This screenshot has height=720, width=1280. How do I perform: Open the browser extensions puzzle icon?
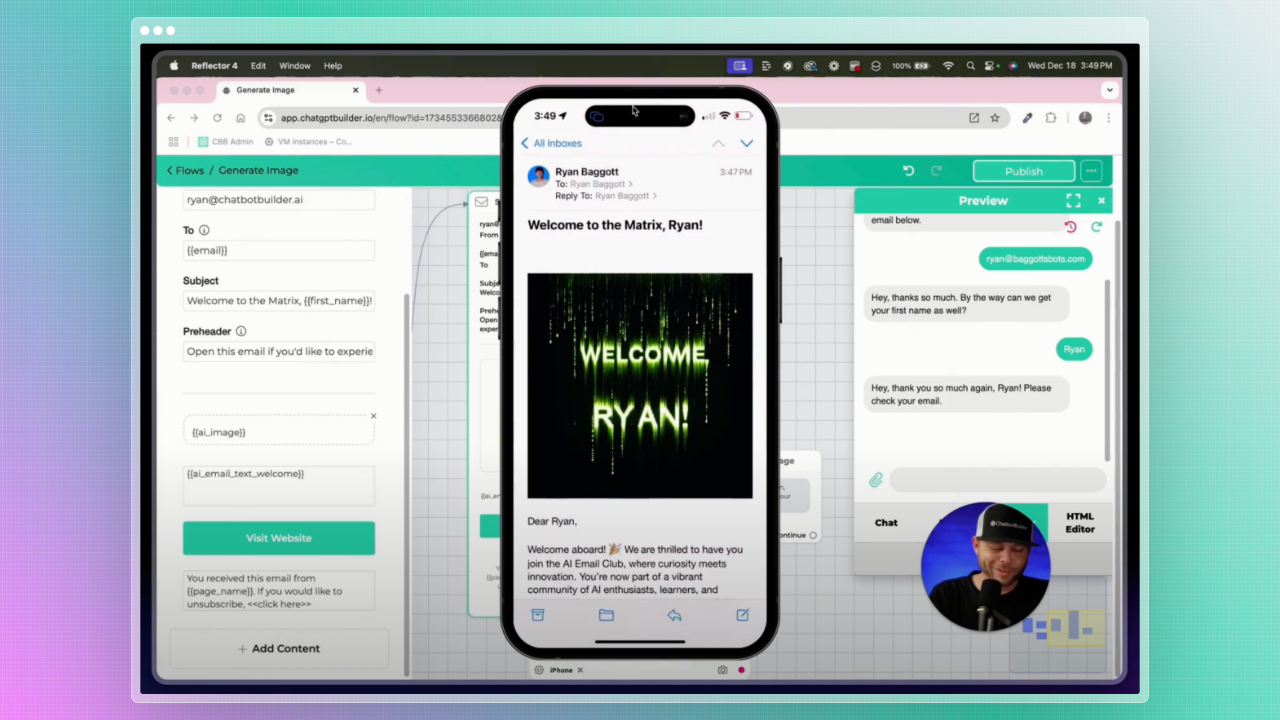1051,118
